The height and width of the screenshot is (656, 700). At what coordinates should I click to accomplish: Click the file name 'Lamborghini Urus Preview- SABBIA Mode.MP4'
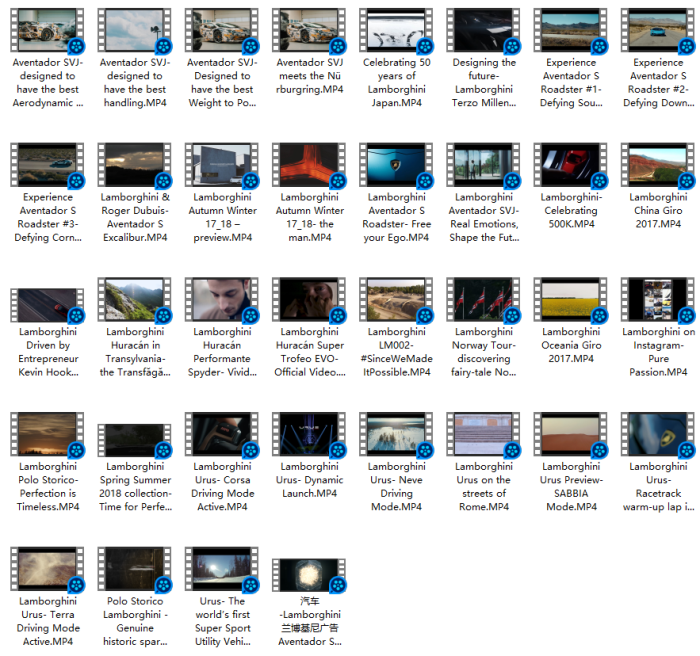click(571, 486)
